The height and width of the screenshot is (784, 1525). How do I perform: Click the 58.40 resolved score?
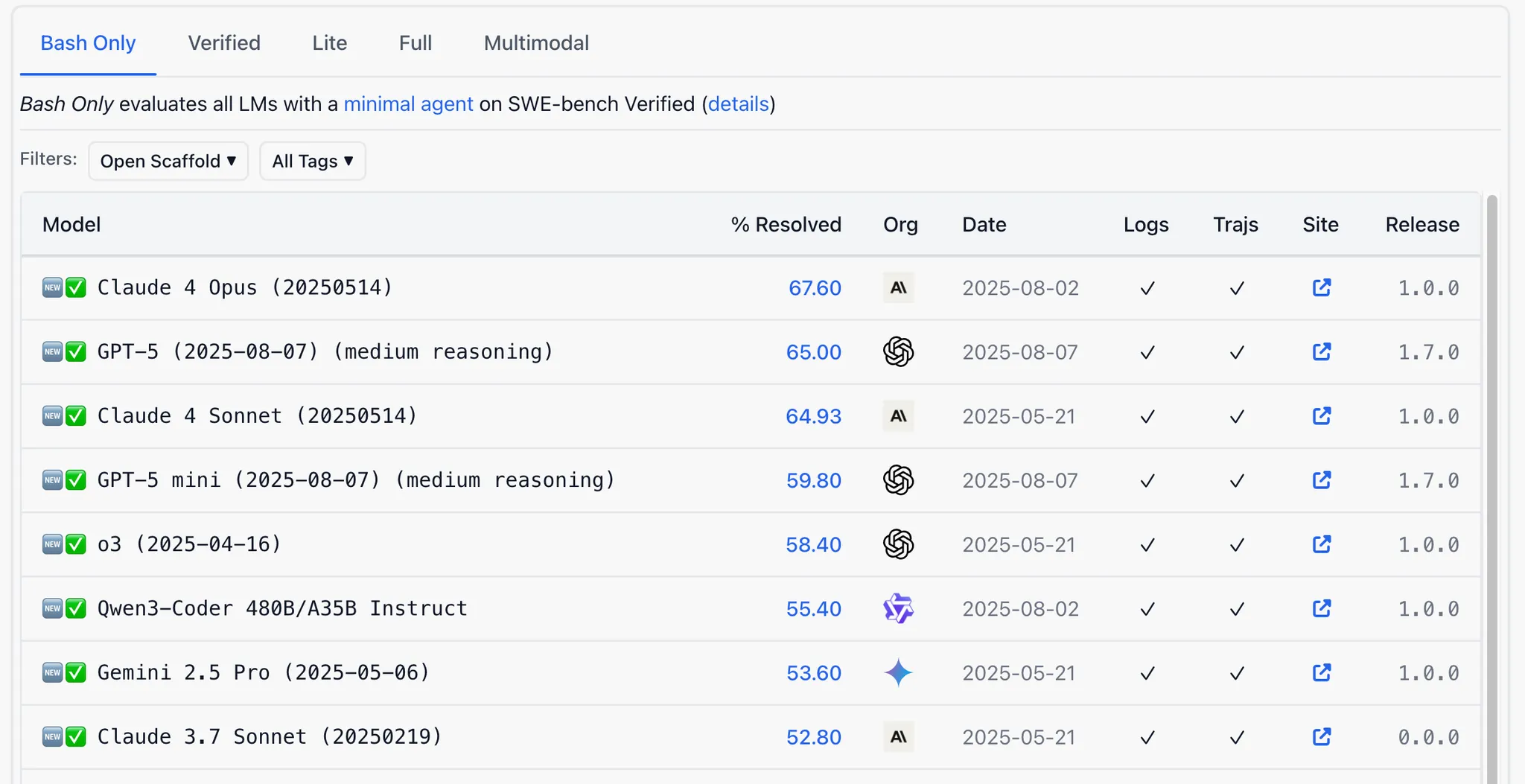pos(814,545)
